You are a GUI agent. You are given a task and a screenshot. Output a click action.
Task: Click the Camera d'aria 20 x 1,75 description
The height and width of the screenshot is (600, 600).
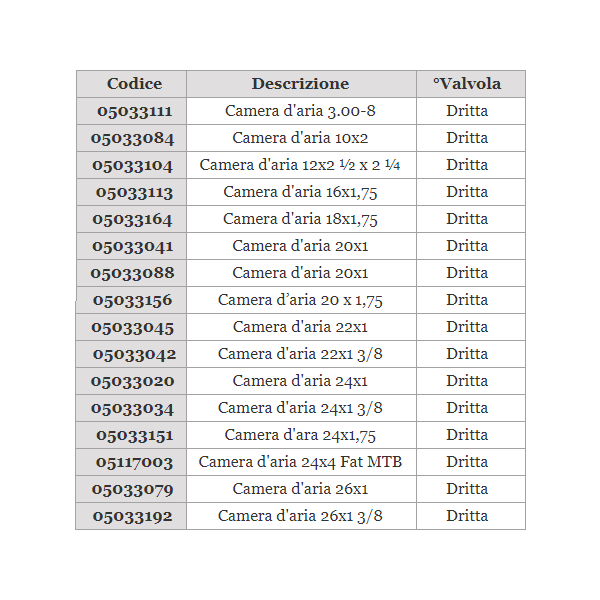point(300,300)
